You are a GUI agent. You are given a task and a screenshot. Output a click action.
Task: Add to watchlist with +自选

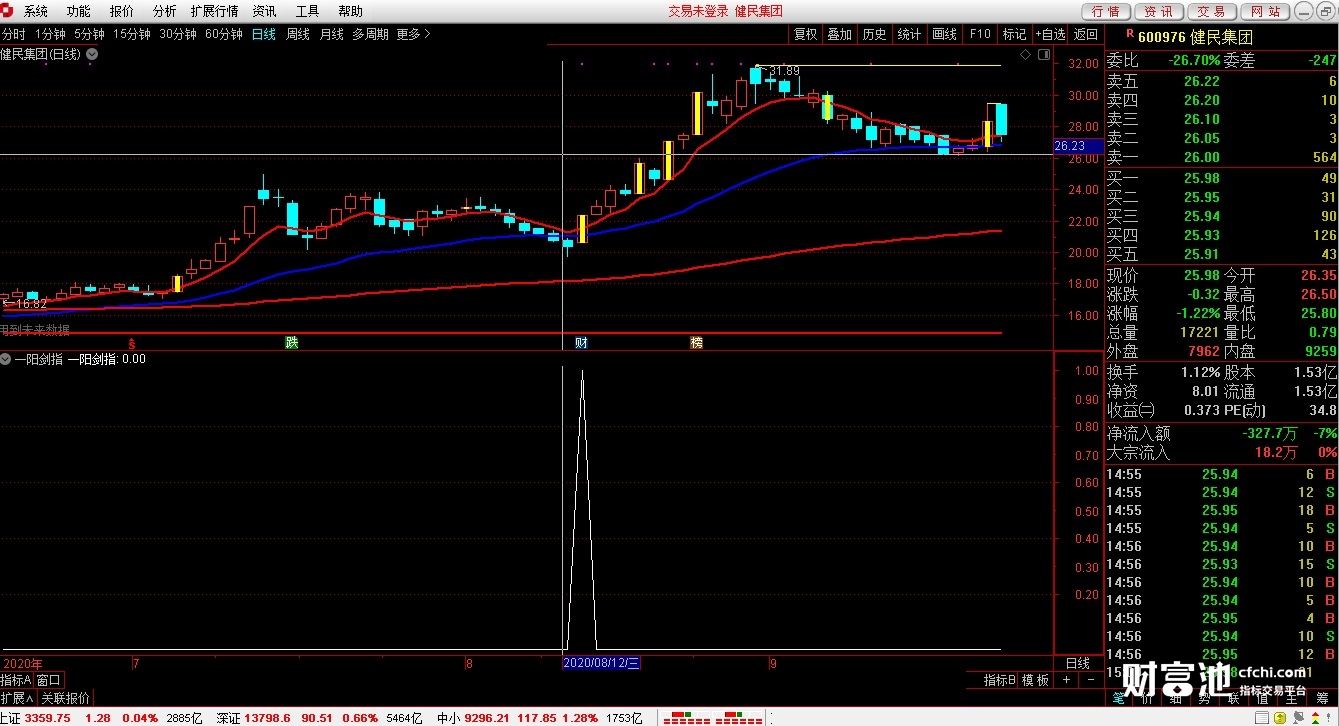1049,34
